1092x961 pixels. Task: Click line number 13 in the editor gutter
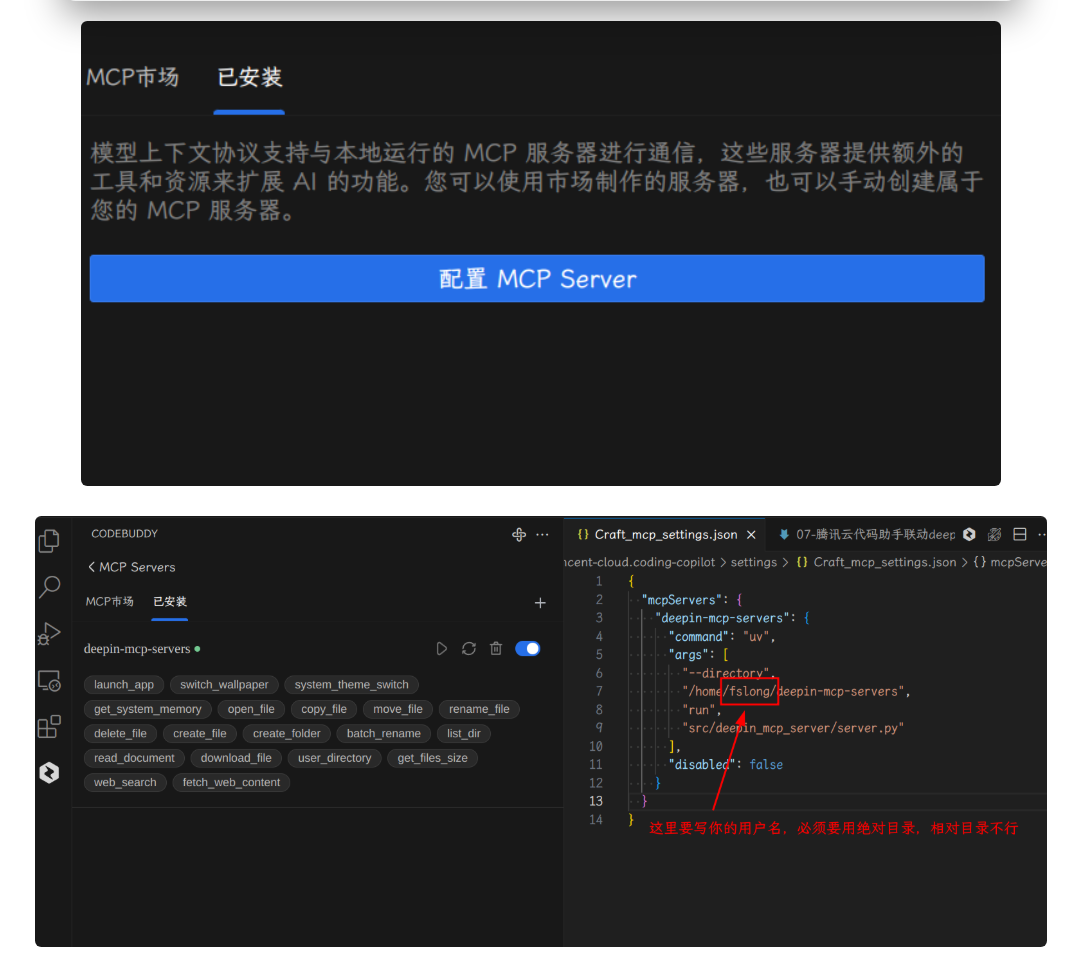tap(595, 802)
